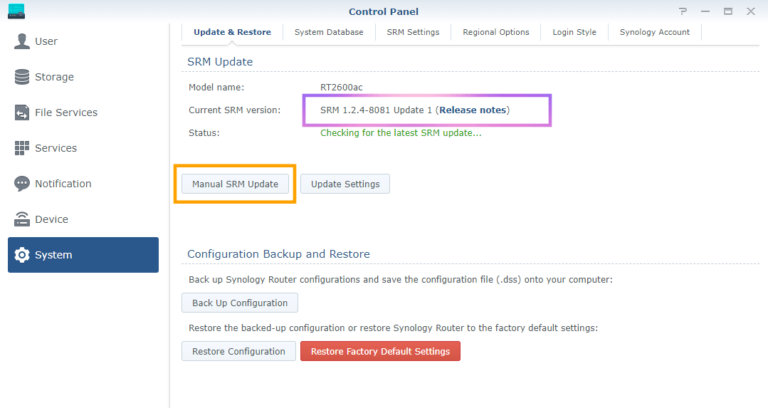
Task: Switch to the System Database tab
Action: pos(329,32)
